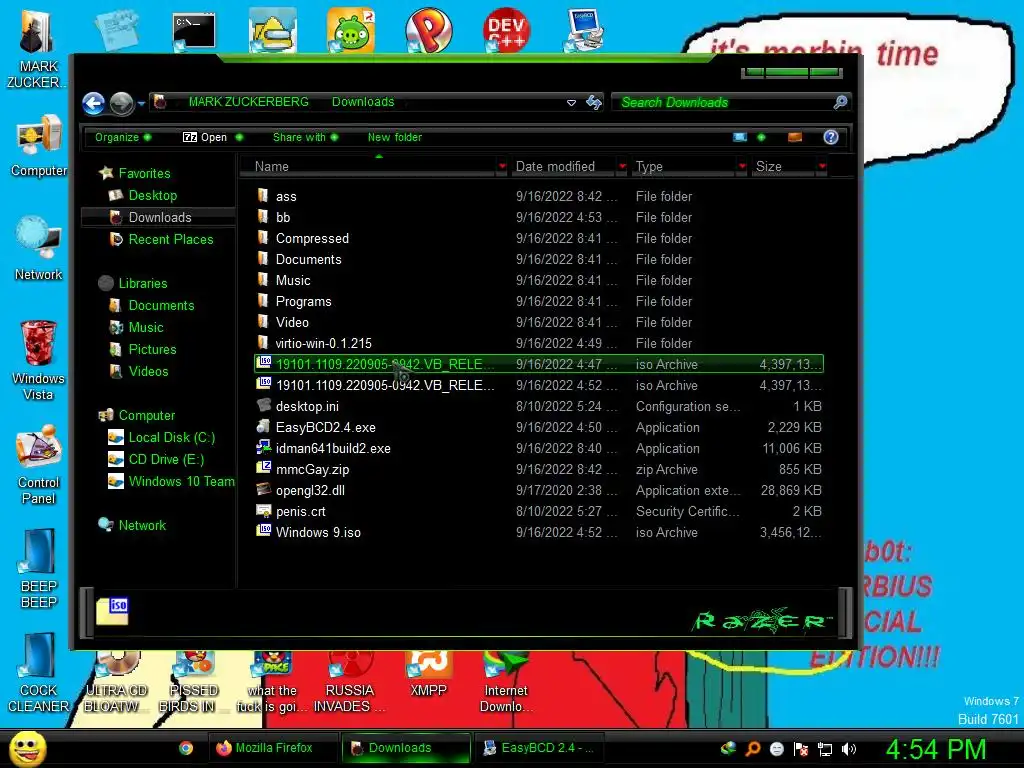Click the Downloads taskbar button
The image size is (1024, 768).
click(x=406, y=748)
